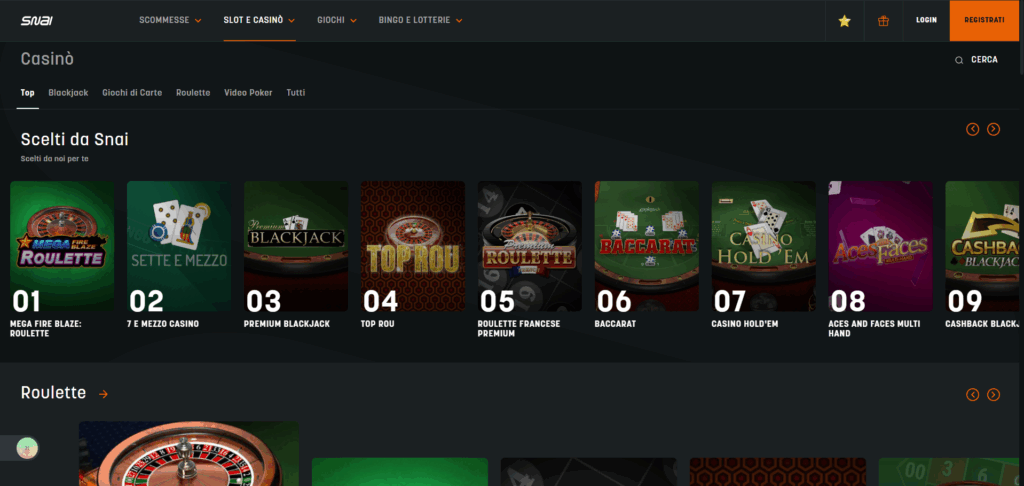Open favorites star icon

click(844, 20)
